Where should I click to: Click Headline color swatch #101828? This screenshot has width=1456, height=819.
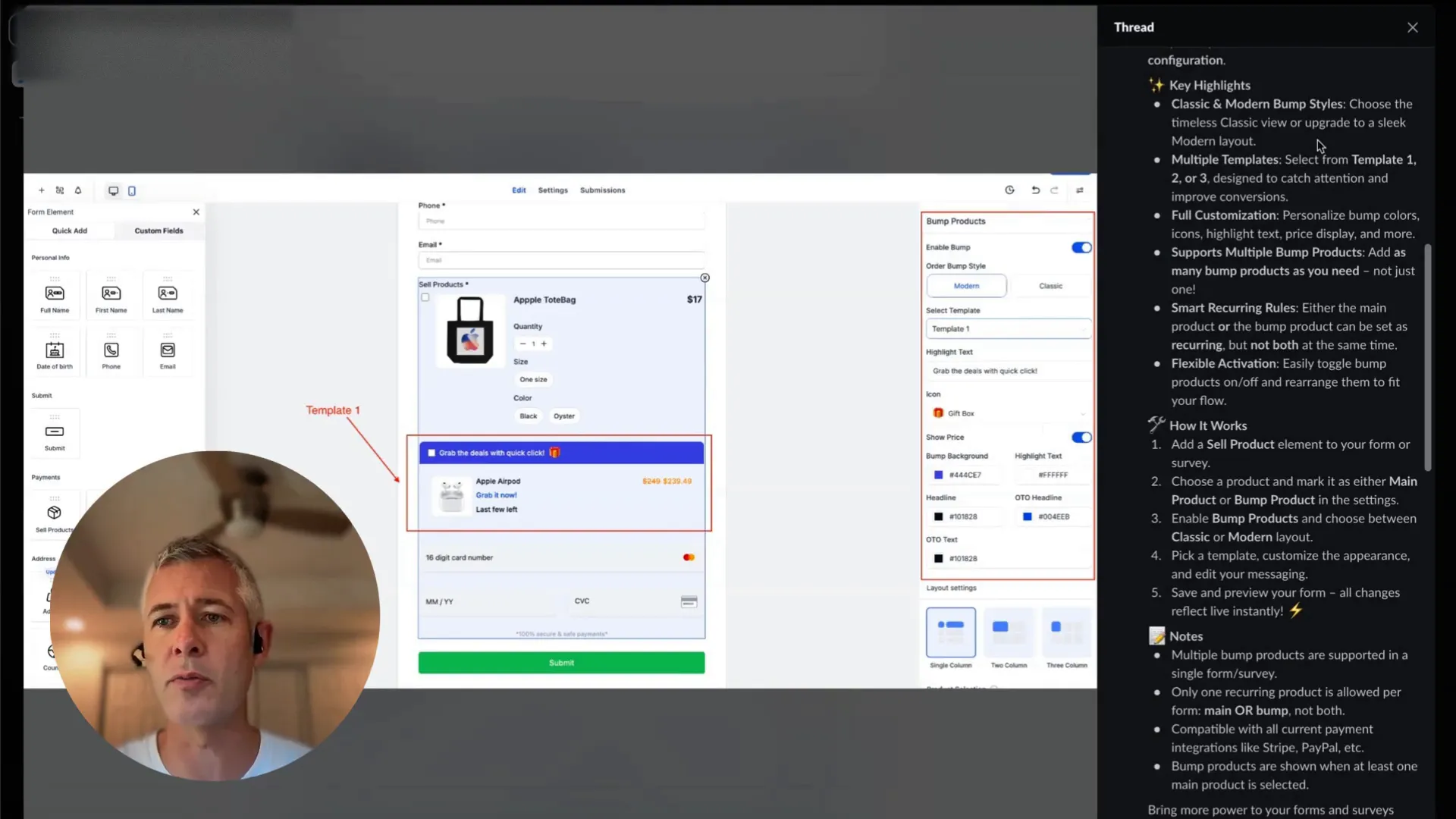(938, 516)
